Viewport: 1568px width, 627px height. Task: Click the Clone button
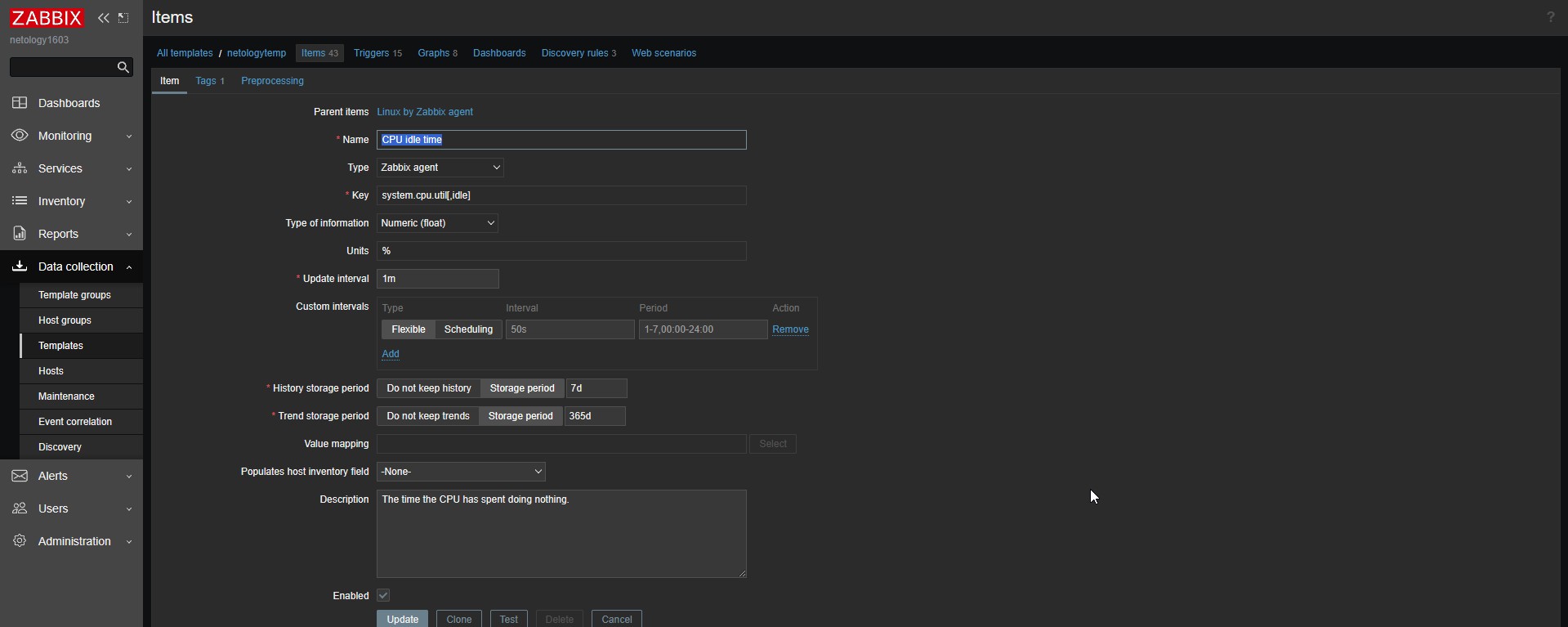tap(459, 619)
